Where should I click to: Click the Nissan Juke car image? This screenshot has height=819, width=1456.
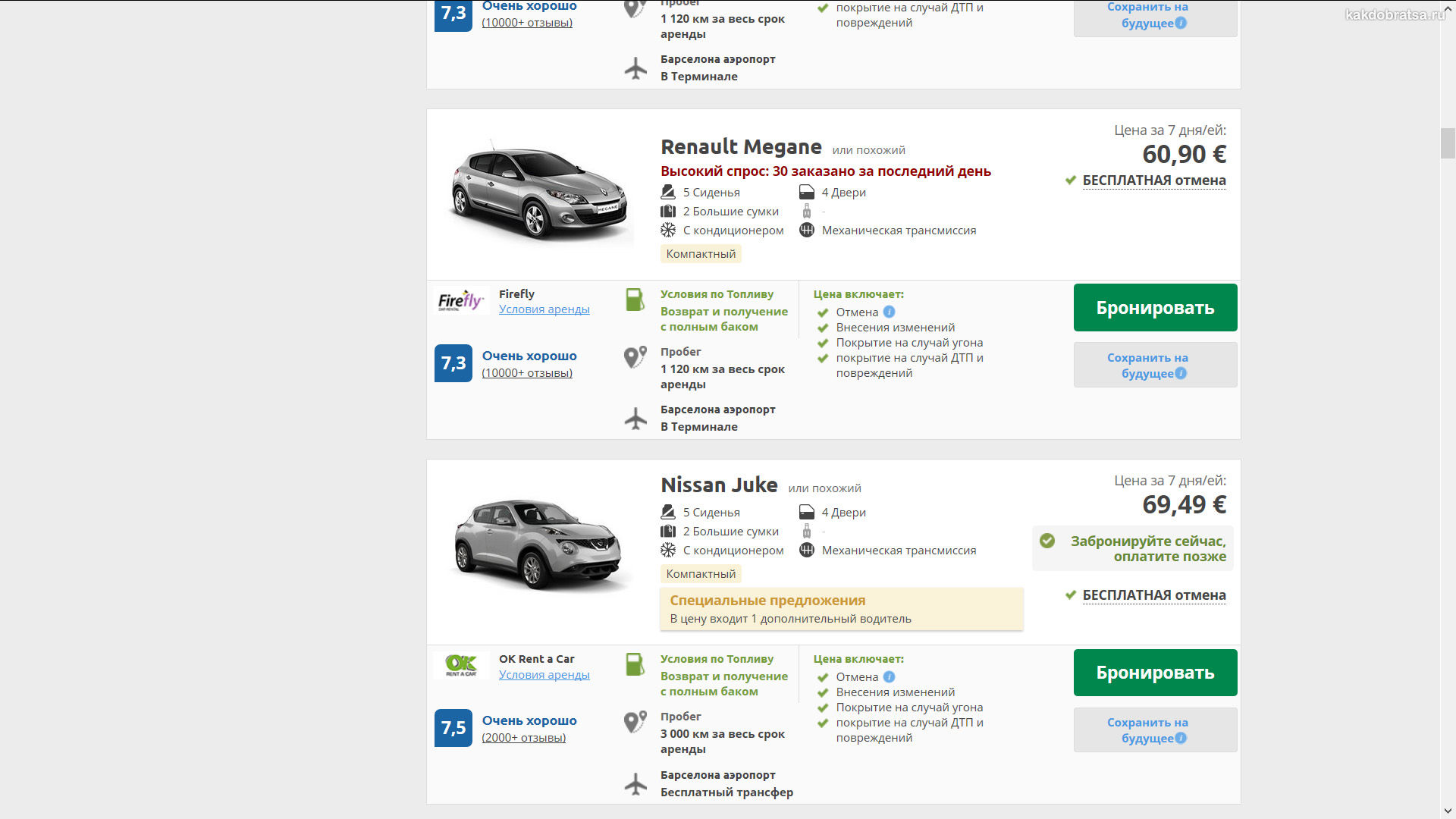[540, 544]
